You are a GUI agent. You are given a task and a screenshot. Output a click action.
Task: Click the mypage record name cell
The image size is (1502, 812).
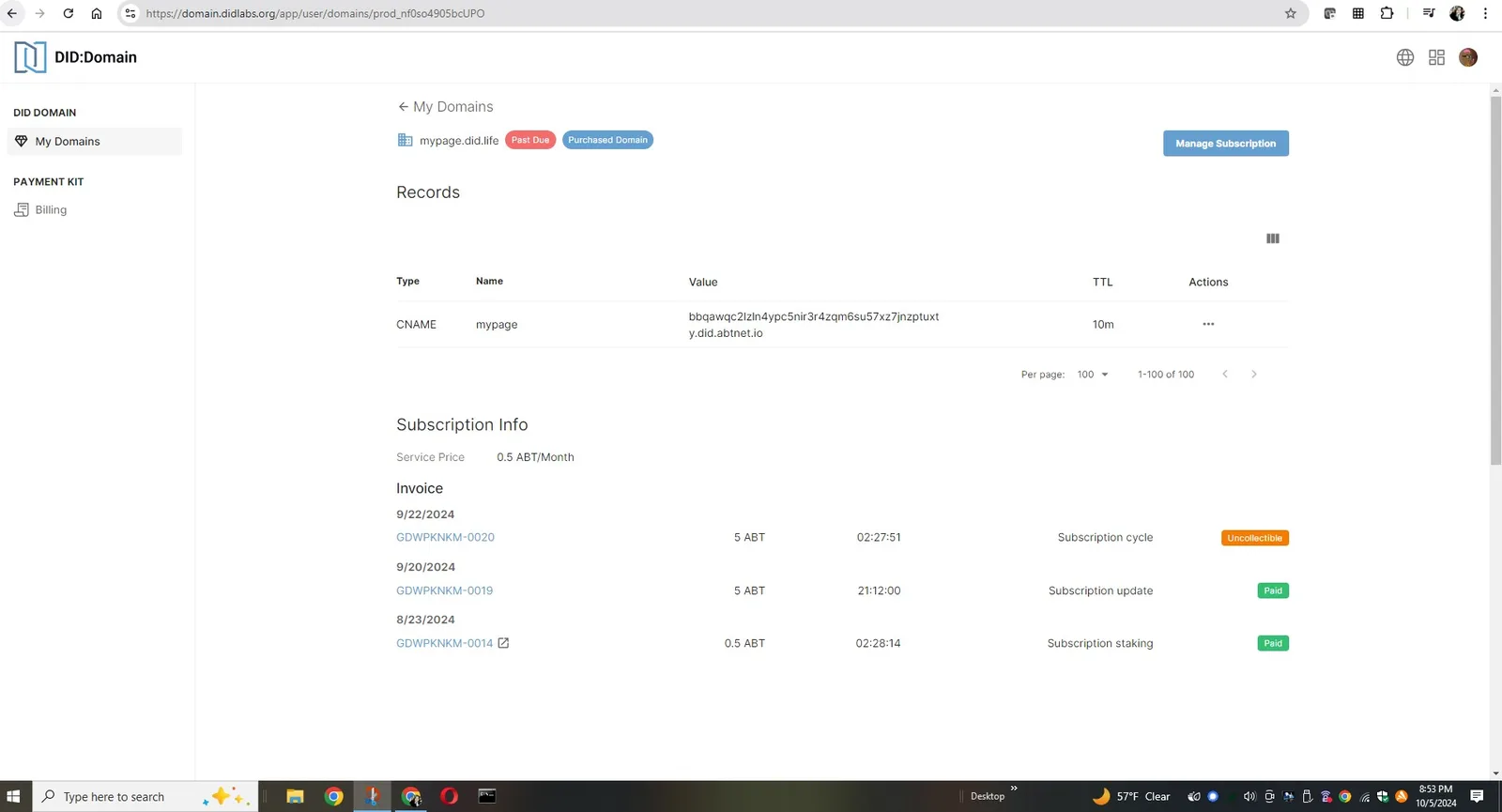(x=497, y=325)
